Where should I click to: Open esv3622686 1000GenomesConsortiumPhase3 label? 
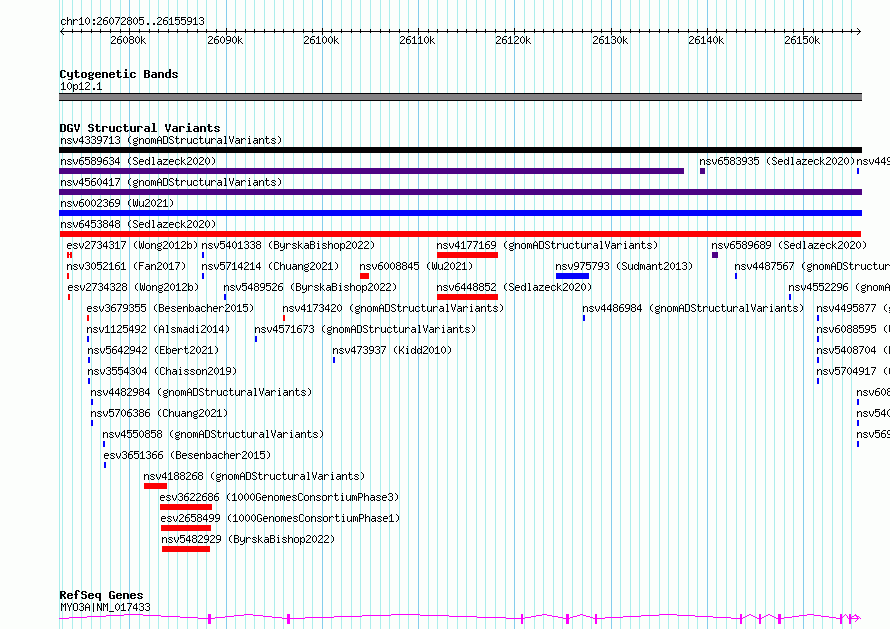(x=279, y=497)
